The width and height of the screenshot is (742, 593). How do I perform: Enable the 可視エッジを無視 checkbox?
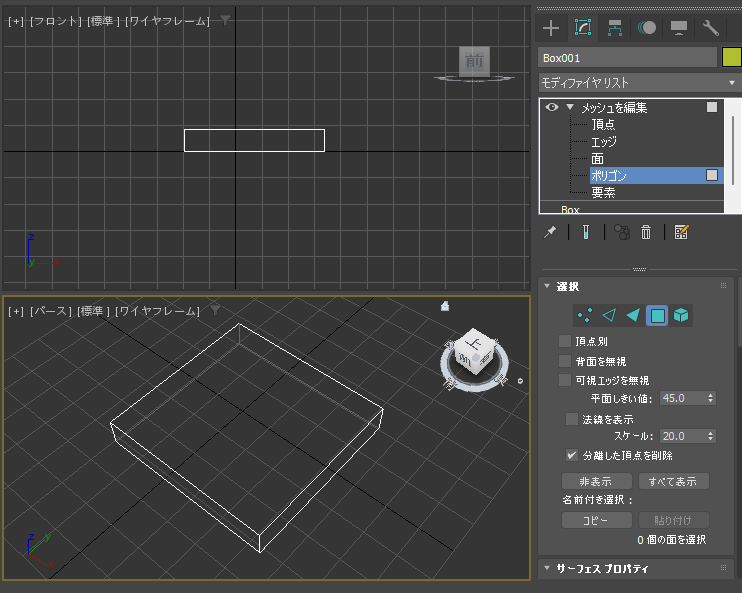[565, 380]
